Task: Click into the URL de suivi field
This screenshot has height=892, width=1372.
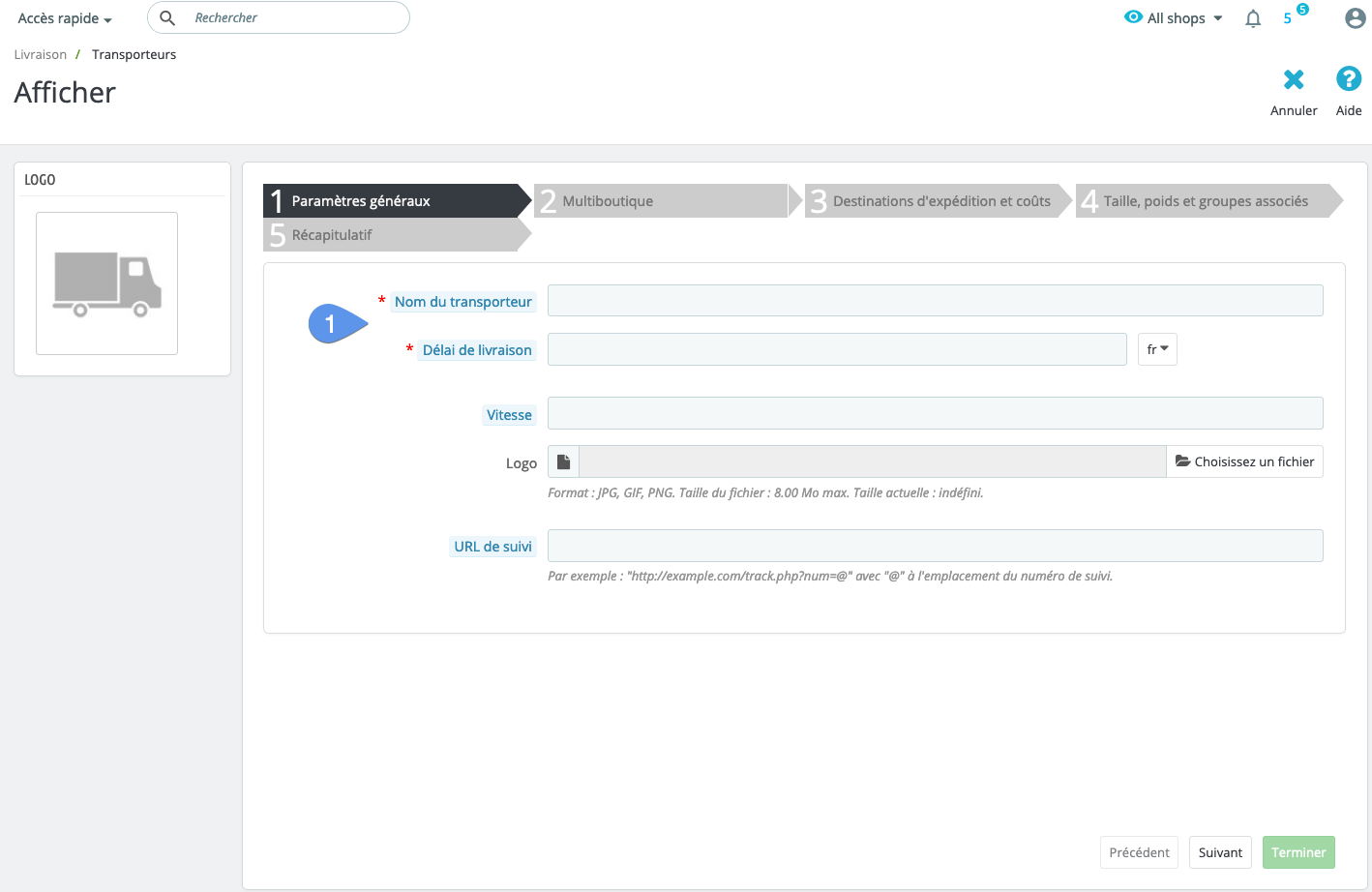Action: pyautogui.click(x=935, y=546)
